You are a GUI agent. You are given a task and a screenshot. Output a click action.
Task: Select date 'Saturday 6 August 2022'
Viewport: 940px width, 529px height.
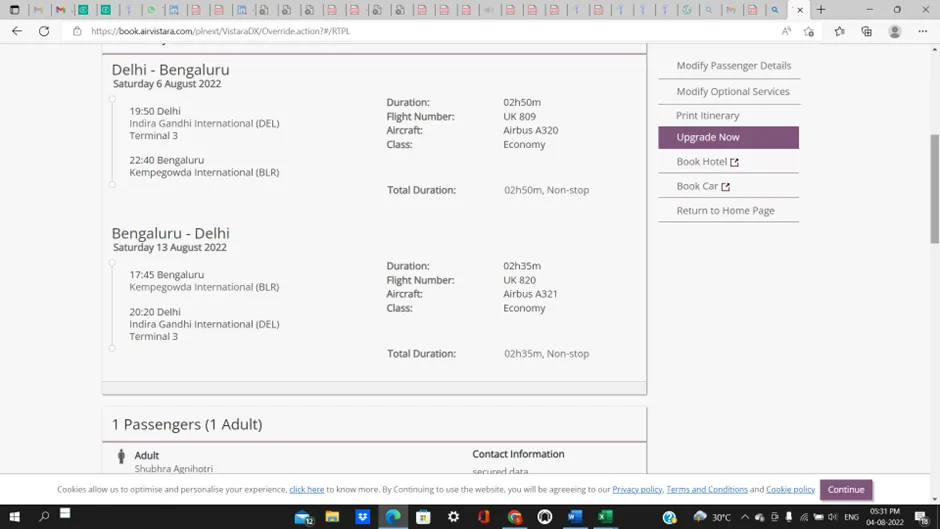(x=167, y=84)
